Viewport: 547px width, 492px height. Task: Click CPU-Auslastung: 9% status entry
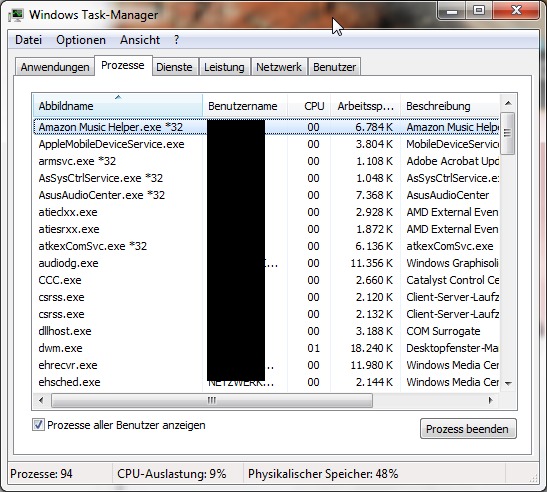[172, 474]
